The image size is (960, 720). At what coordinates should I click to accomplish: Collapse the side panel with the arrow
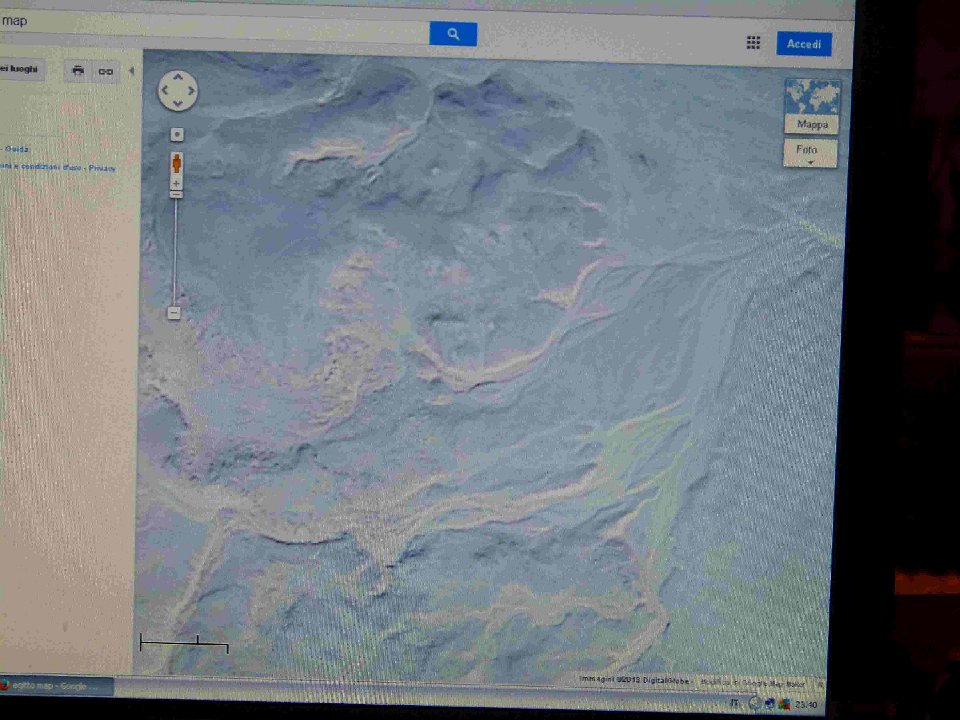[x=131, y=71]
